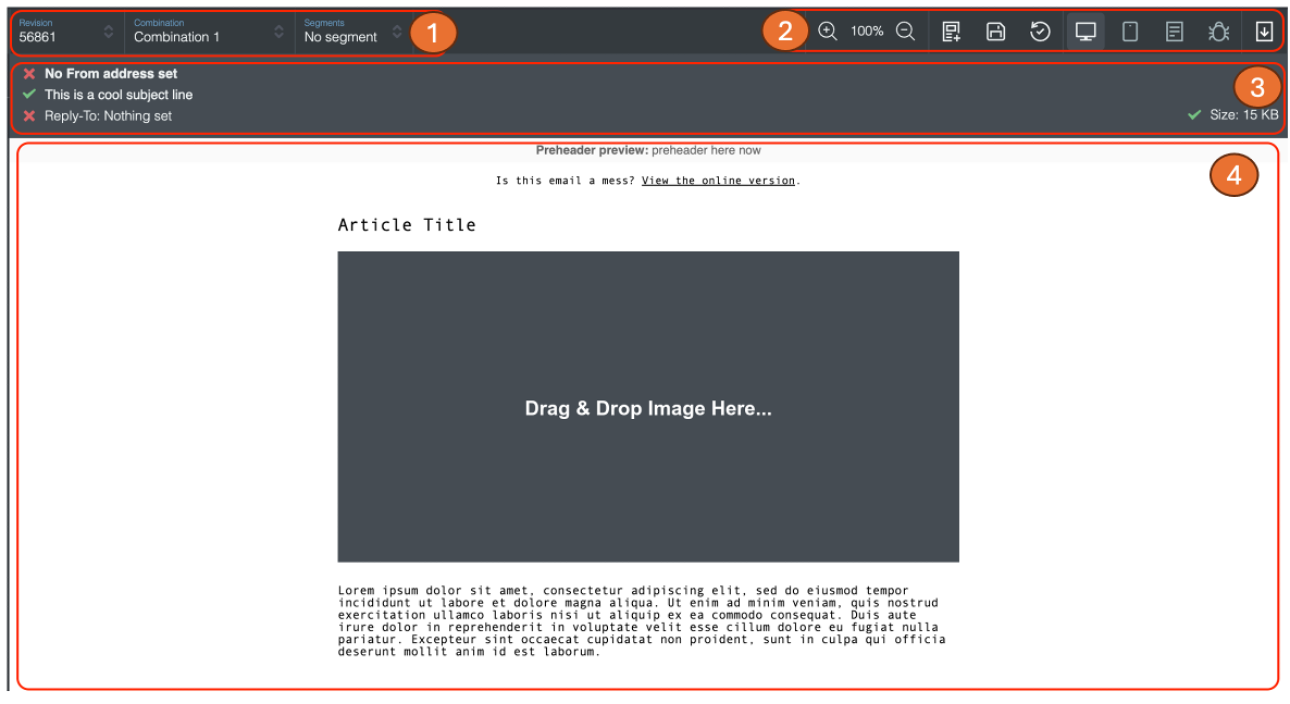The width and height of the screenshot is (1290, 704).
Task: Click the green checkmark beside Size: 15 KB
Action: coord(1193,114)
